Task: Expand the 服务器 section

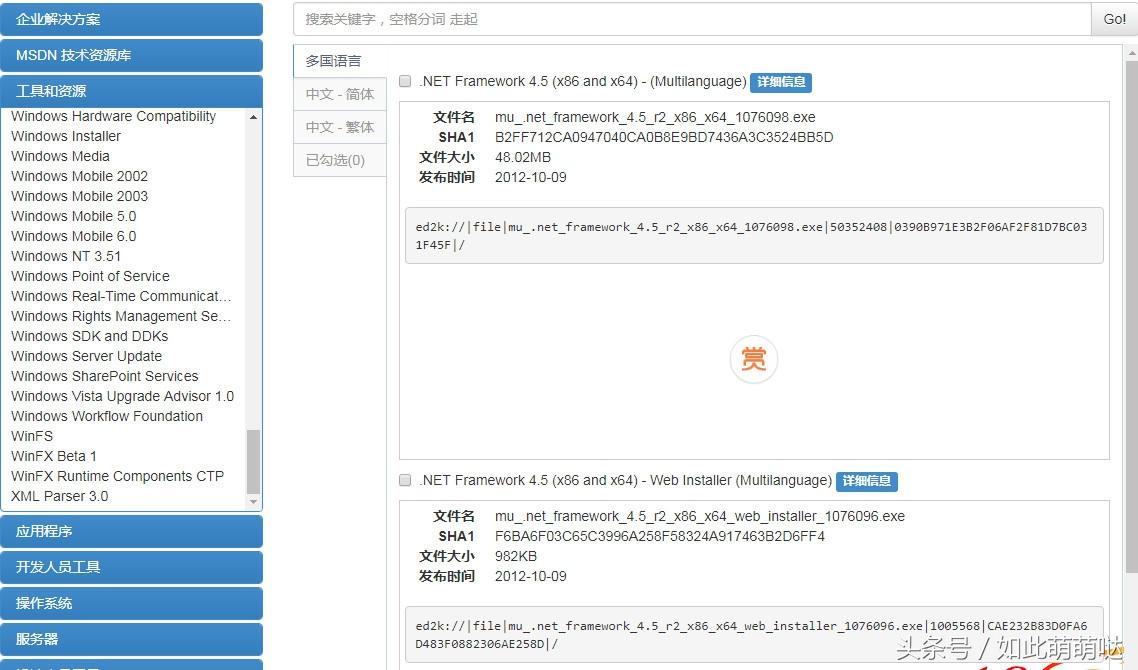Action: tap(131, 639)
